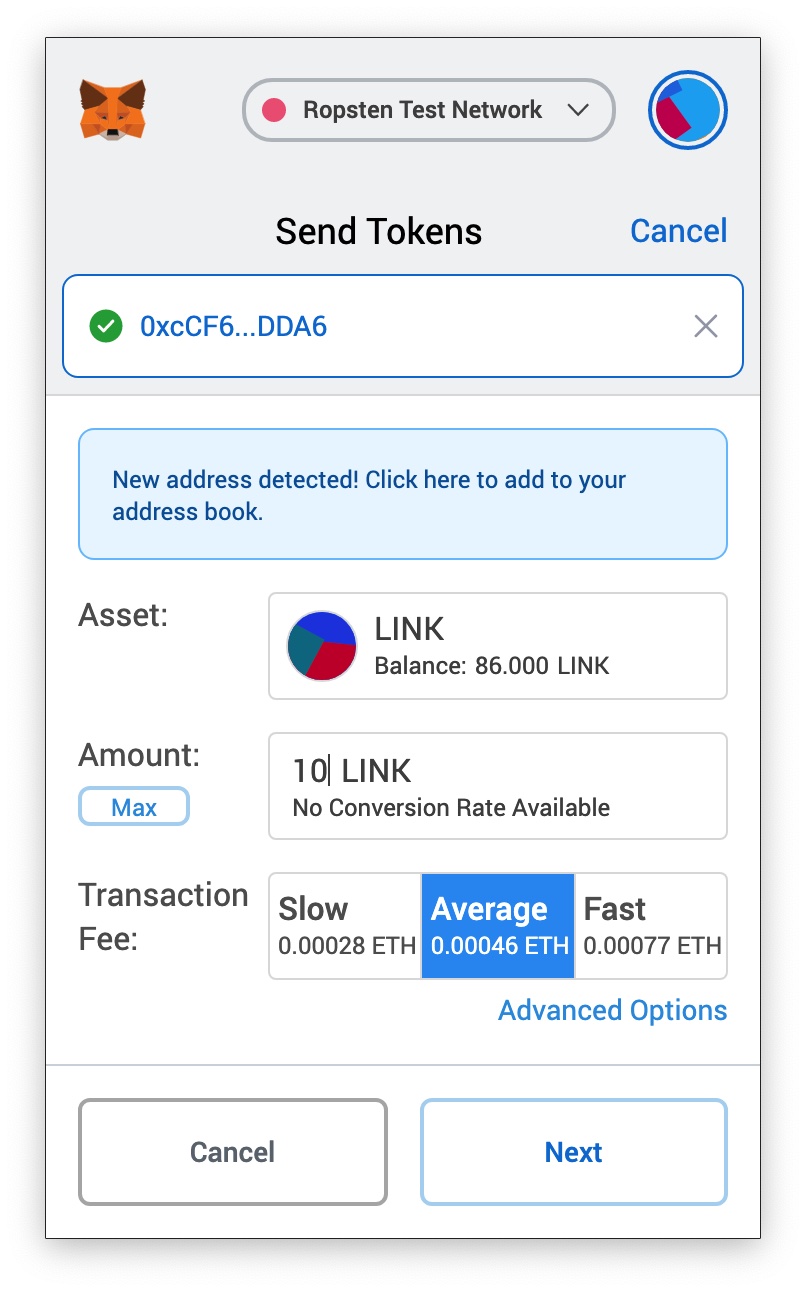
Task: Focus the Amount input showing 10 LINK
Action: pos(498,786)
